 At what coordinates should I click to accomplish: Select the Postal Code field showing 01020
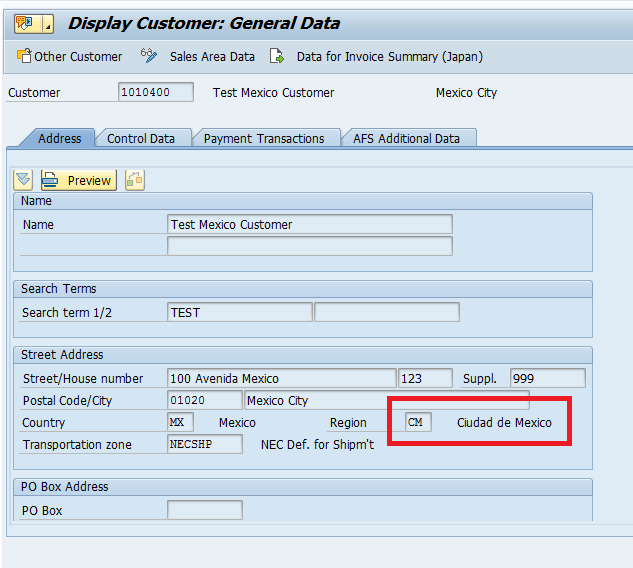(204, 401)
